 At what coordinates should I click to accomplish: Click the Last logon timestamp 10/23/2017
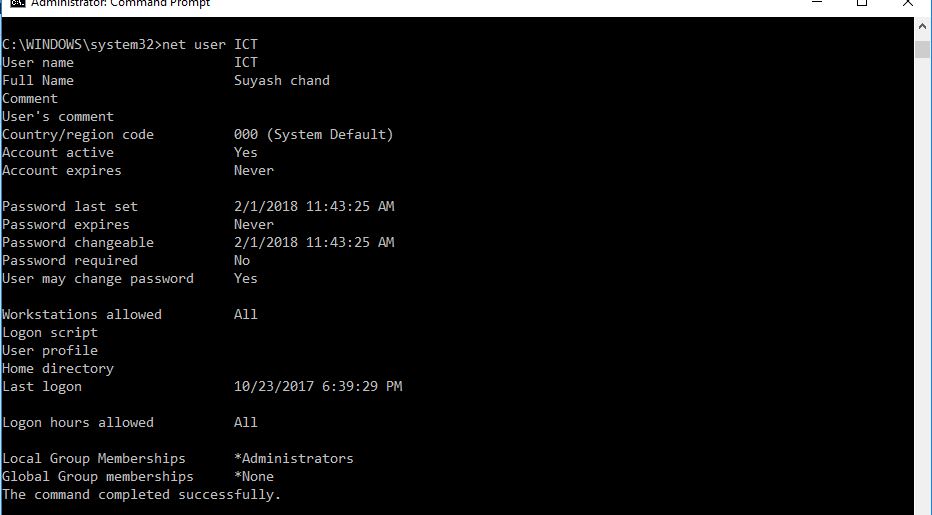coord(318,386)
